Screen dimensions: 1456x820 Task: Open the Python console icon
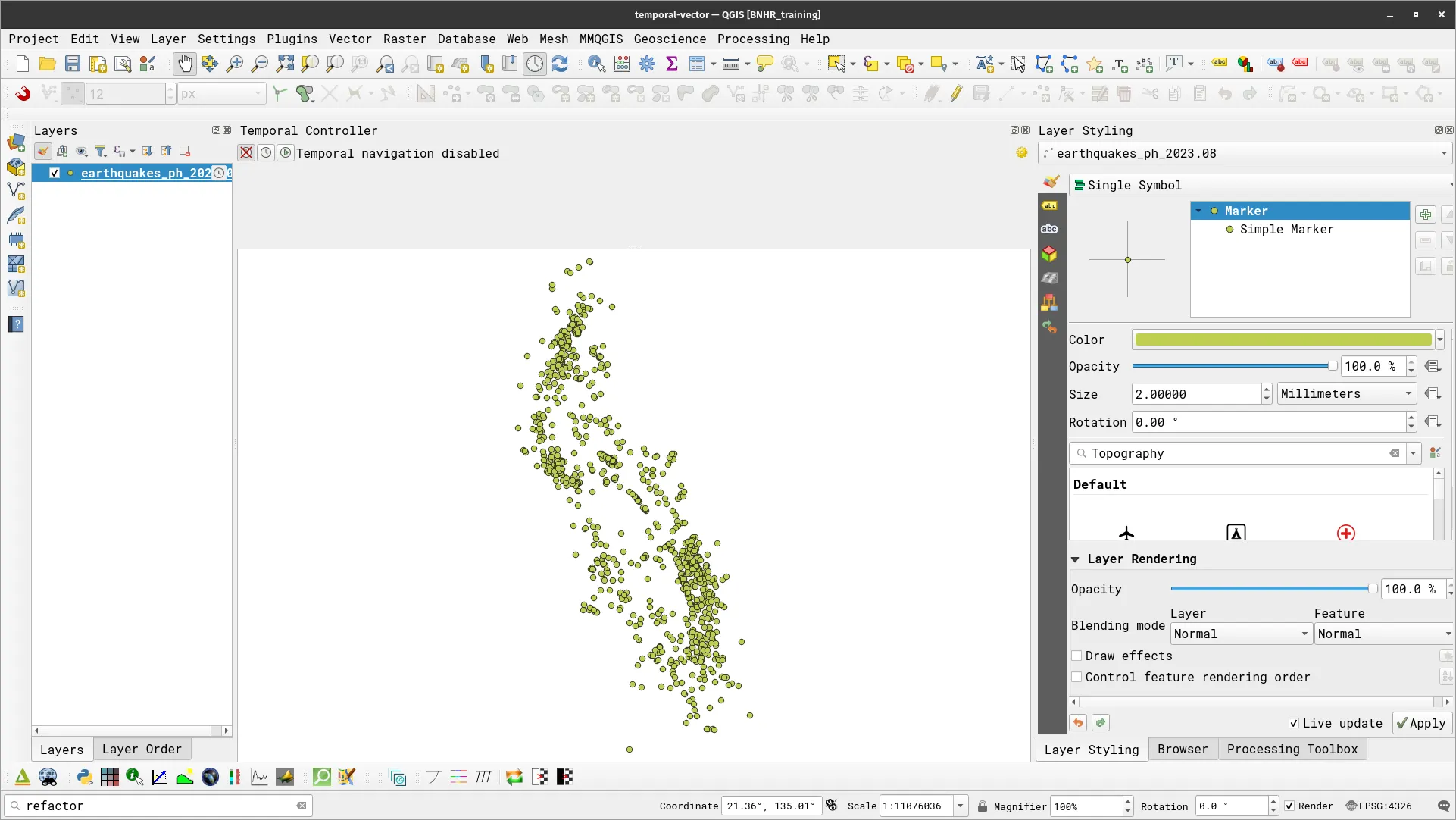coord(85,777)
